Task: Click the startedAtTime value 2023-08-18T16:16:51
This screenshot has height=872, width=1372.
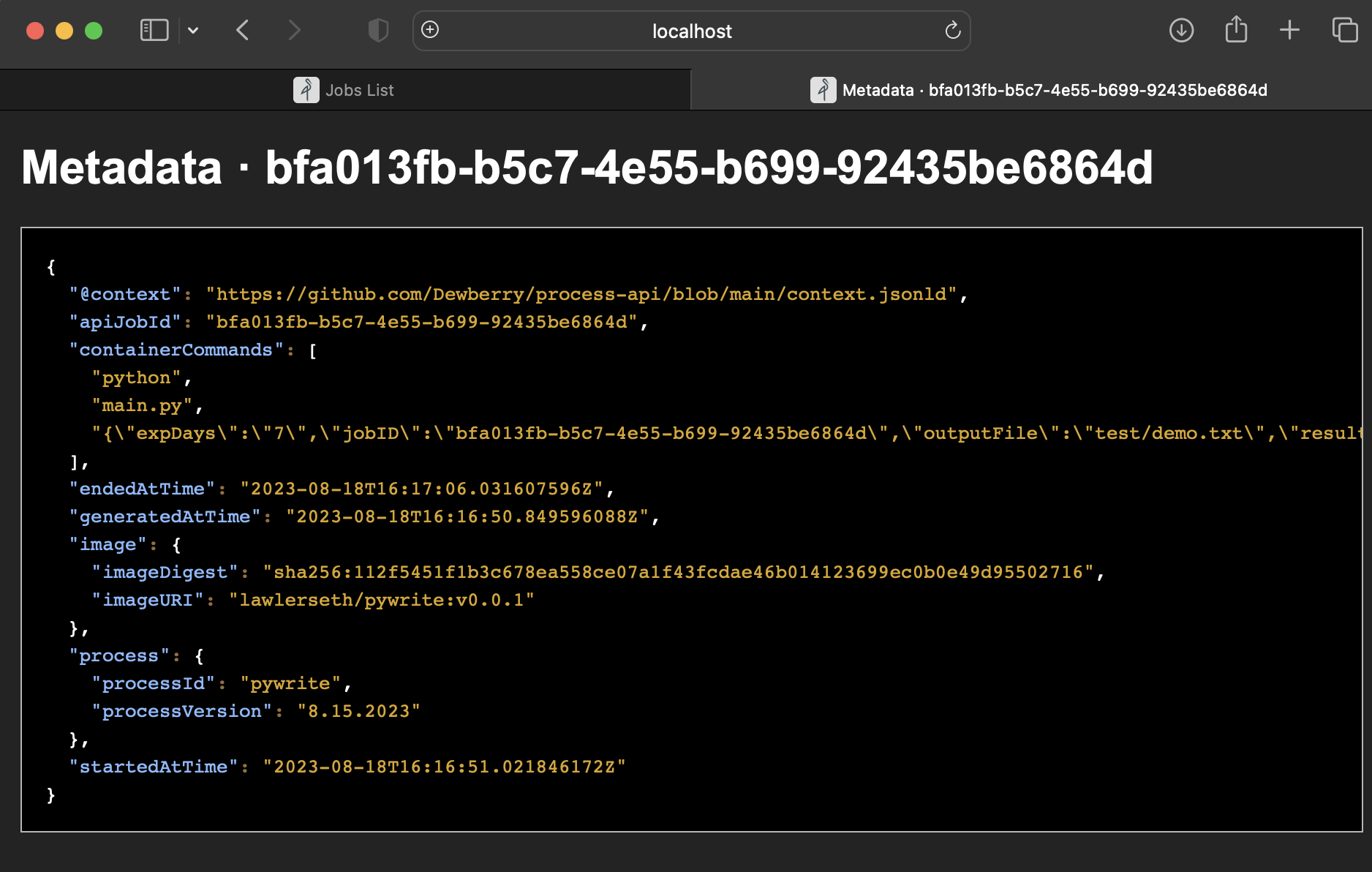Action: point(445,767)
